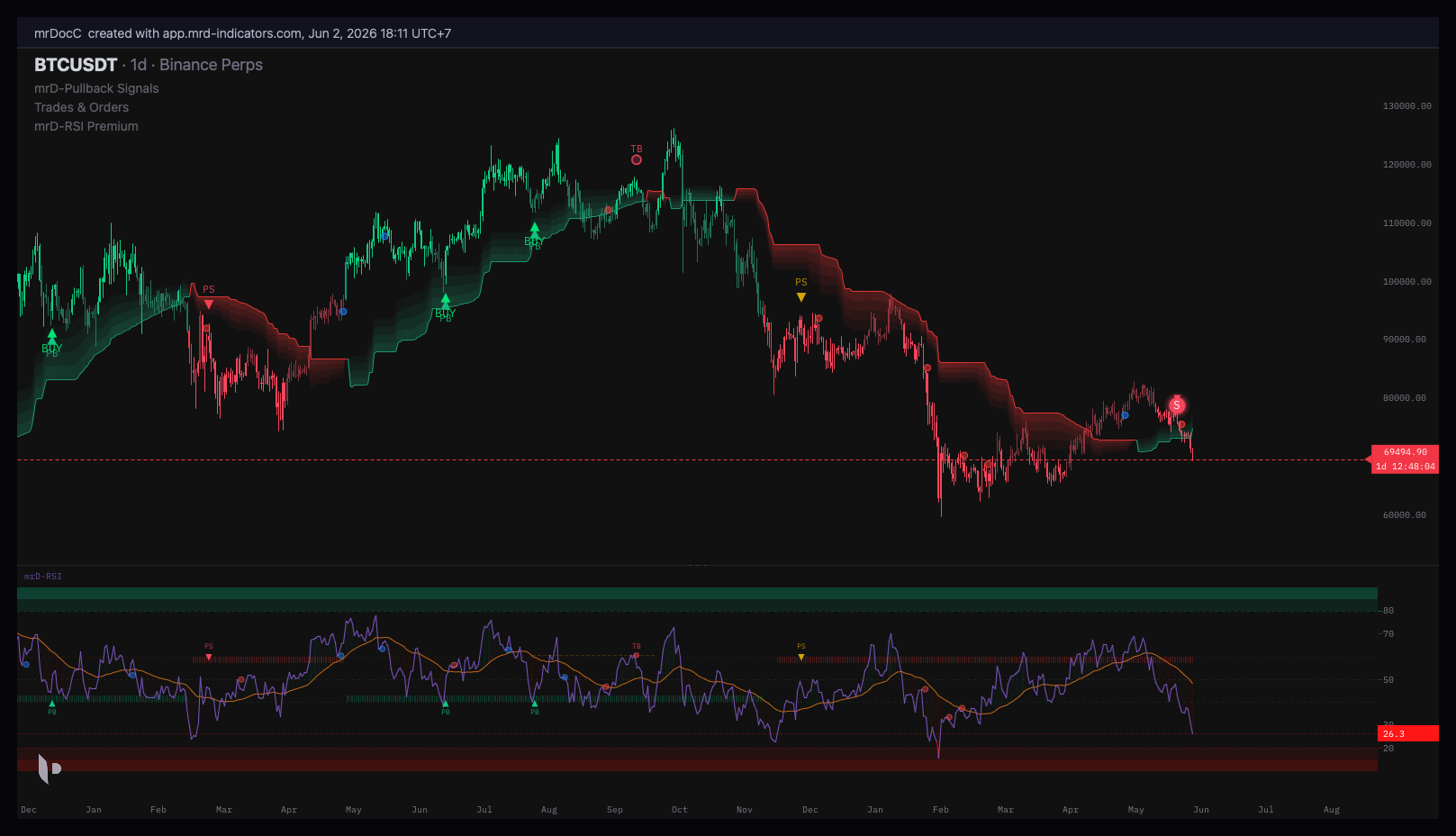Click the RSI scale label 70
The width and height of the screenshot is (1456, 836).
tap(1388, 634)
